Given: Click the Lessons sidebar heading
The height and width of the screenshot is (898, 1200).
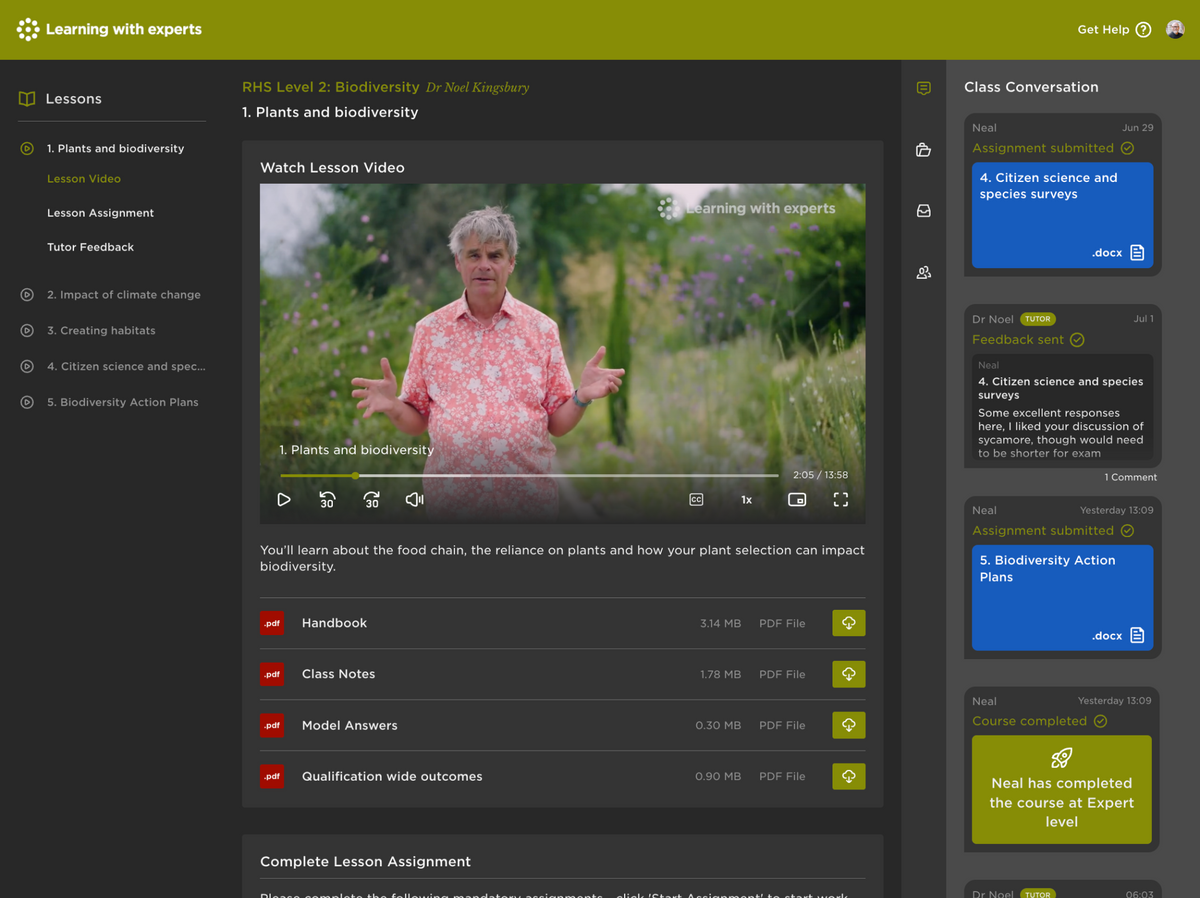Looking at the screenshot, I should click(73, 99).
